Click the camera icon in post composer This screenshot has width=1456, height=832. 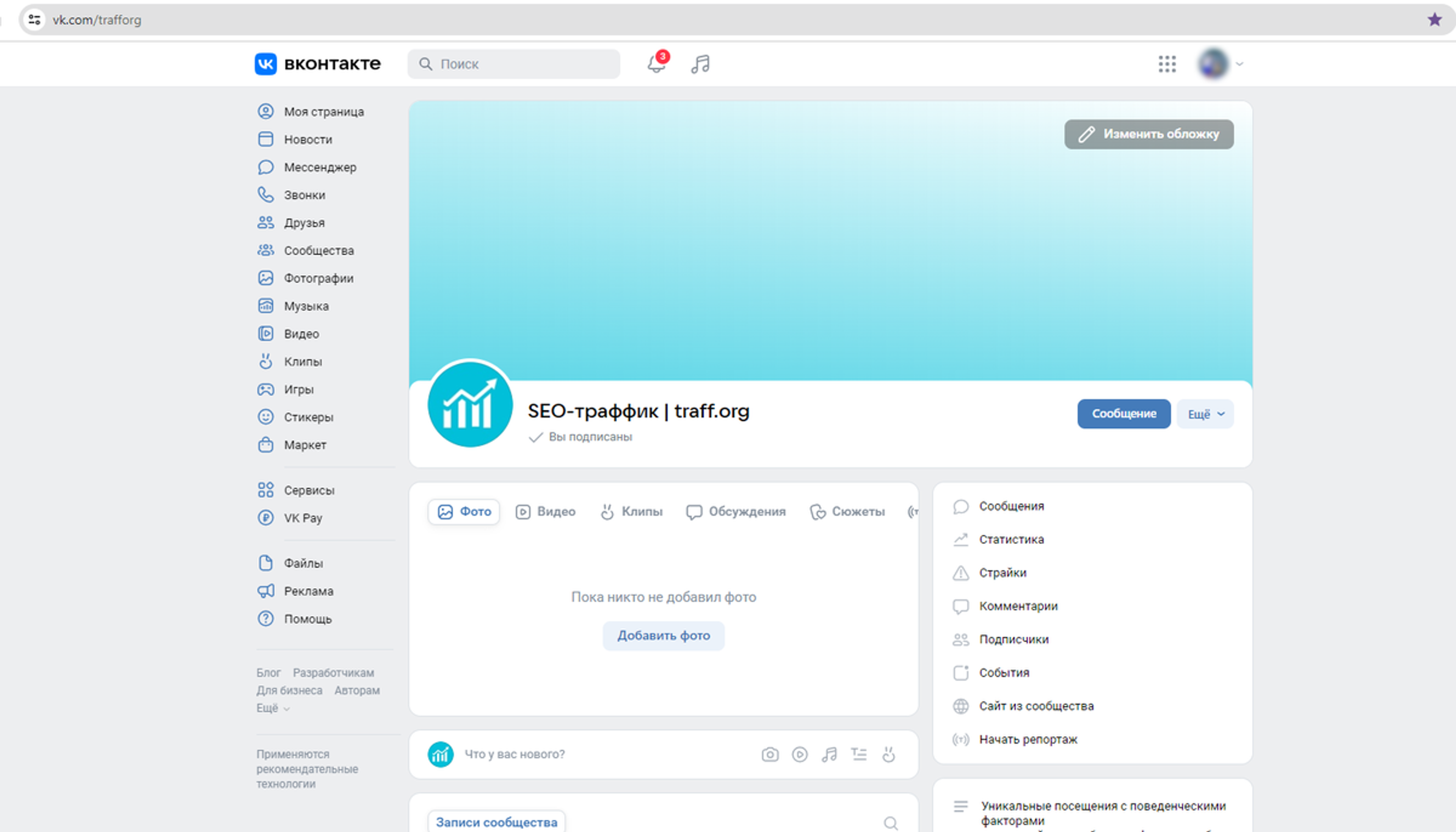pos(770,754)
